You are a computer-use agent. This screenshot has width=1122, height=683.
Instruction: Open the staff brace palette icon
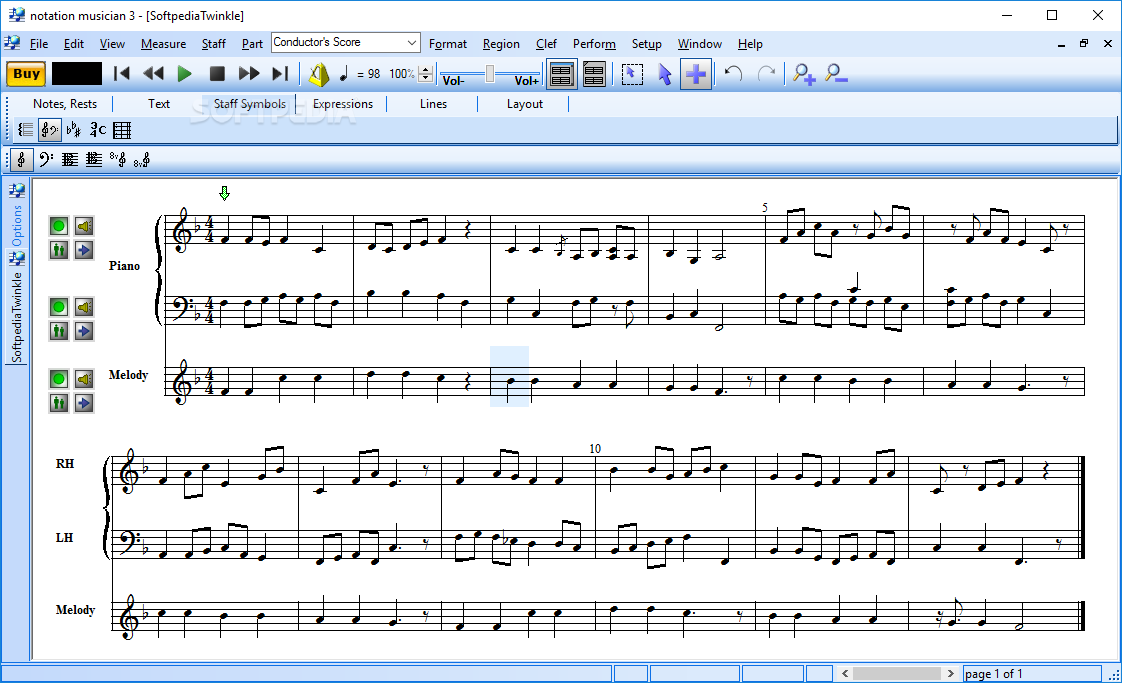26,130
